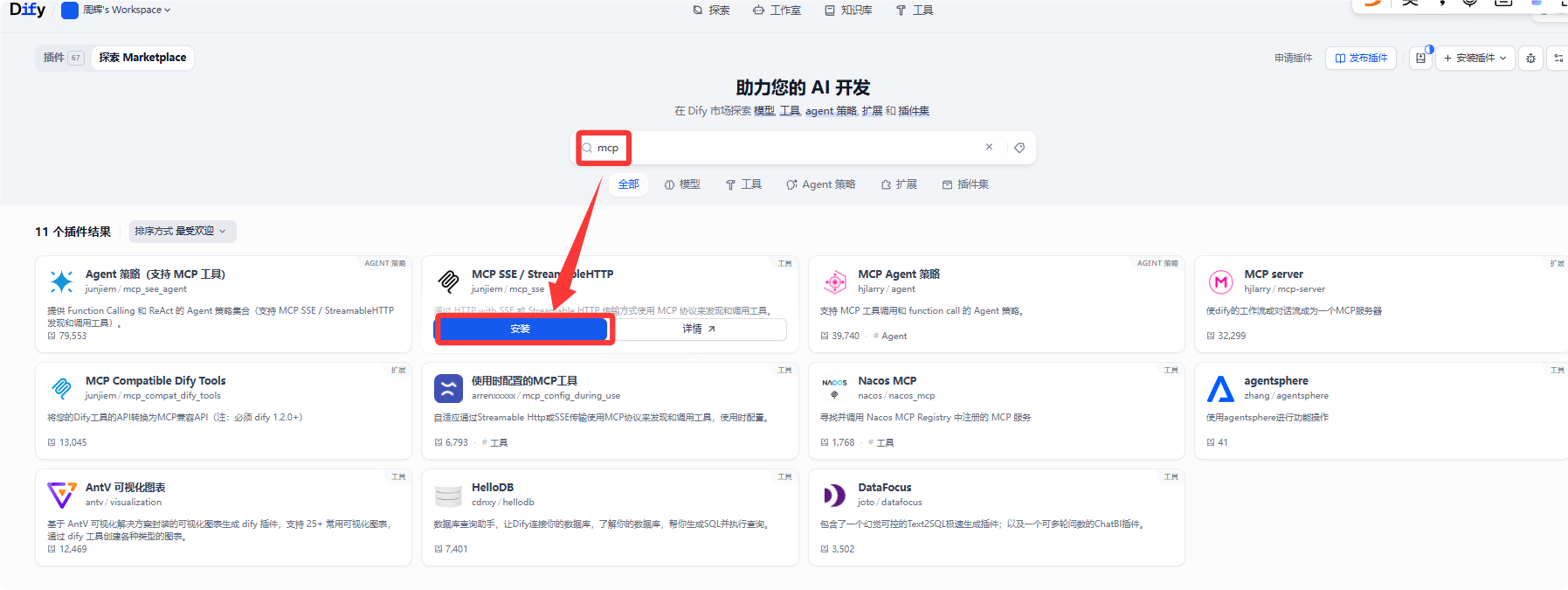Open the Agent 策略 (支持 MCP 工具) card title
The height and width of the screenshot is (590, 1568).
point(155,274)
